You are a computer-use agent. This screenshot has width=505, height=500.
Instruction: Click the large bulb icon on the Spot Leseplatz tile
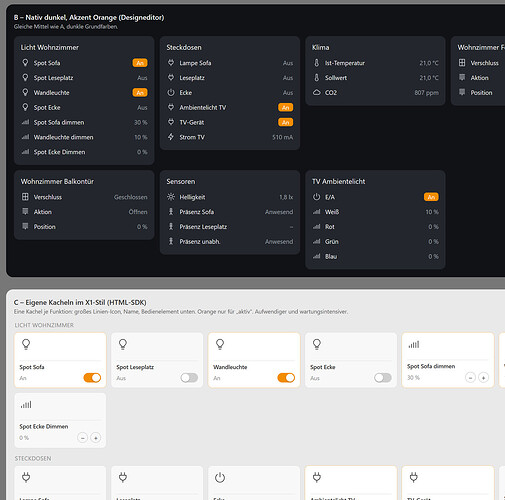click(x=123, y=344)
